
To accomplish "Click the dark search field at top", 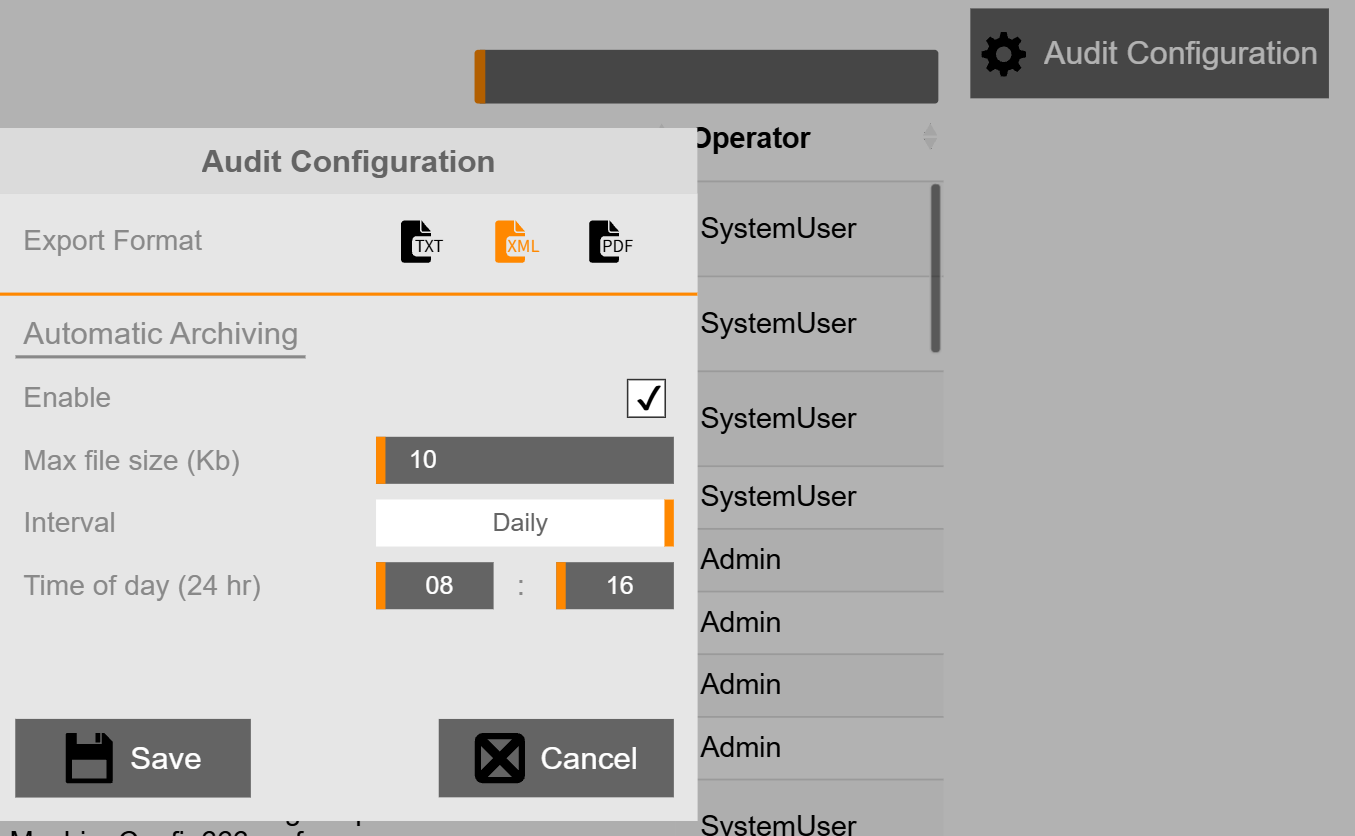I will tap(710, 77).
